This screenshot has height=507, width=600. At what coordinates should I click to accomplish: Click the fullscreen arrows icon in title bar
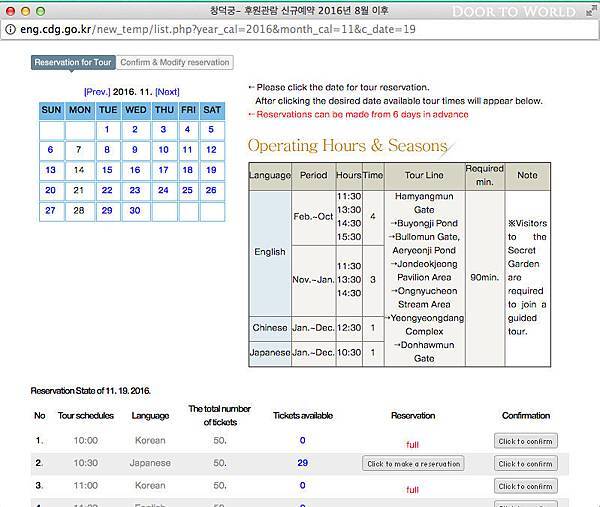pos(591,11)
